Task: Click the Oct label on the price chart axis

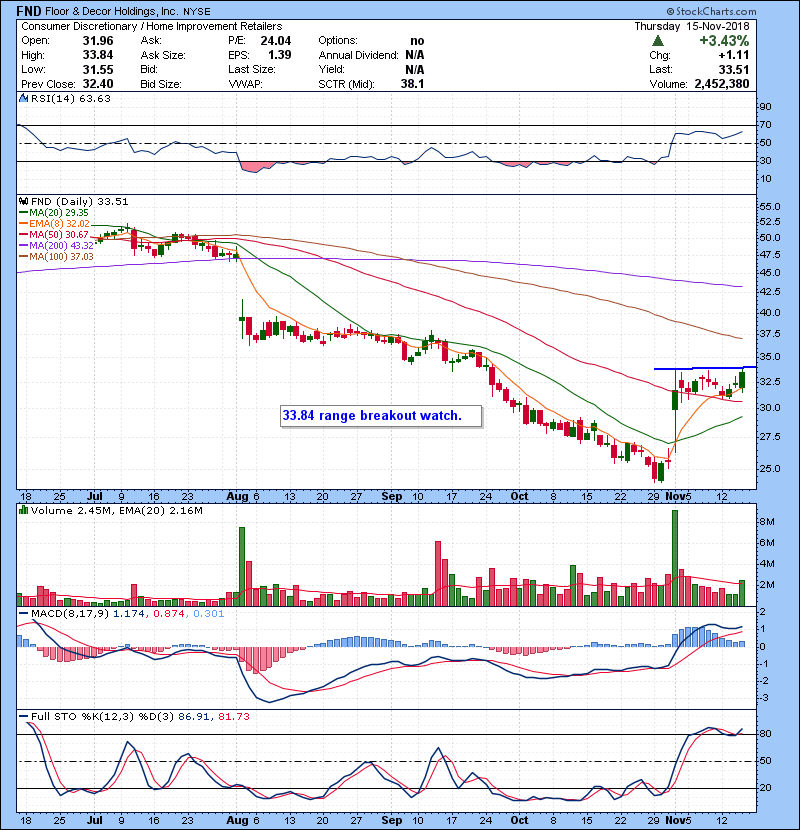Action: 519,497
